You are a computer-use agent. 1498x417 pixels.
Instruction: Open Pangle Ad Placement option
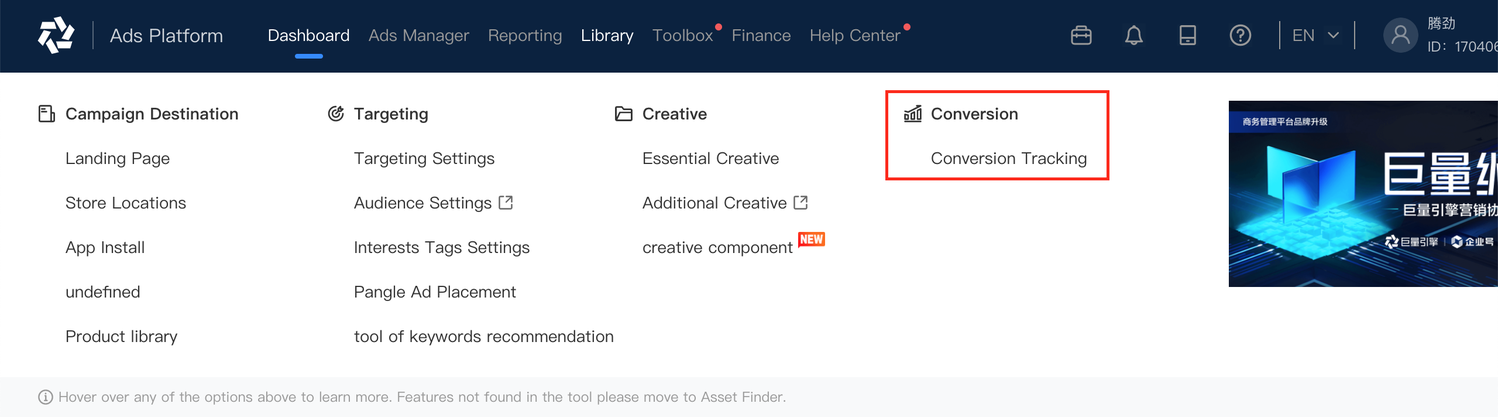(x=435, y=292)
